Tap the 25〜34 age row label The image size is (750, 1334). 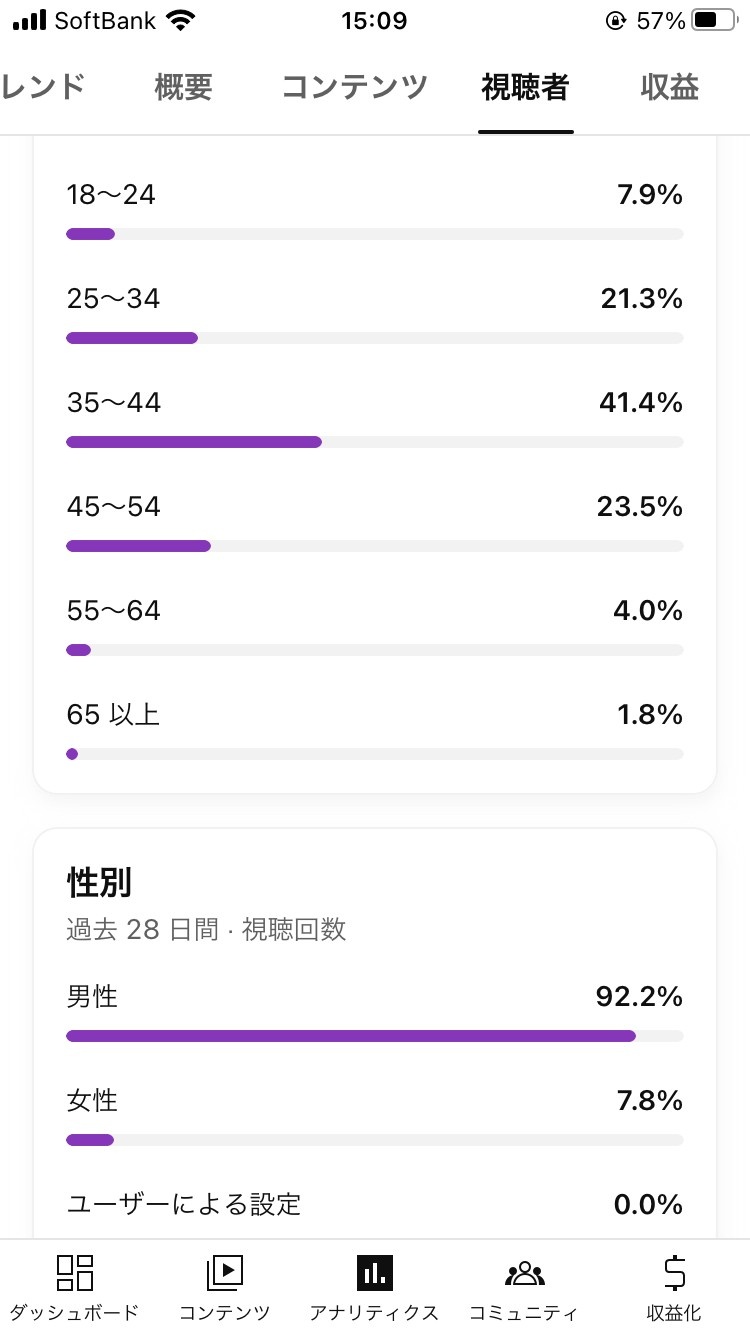click(x=113, y=299)
